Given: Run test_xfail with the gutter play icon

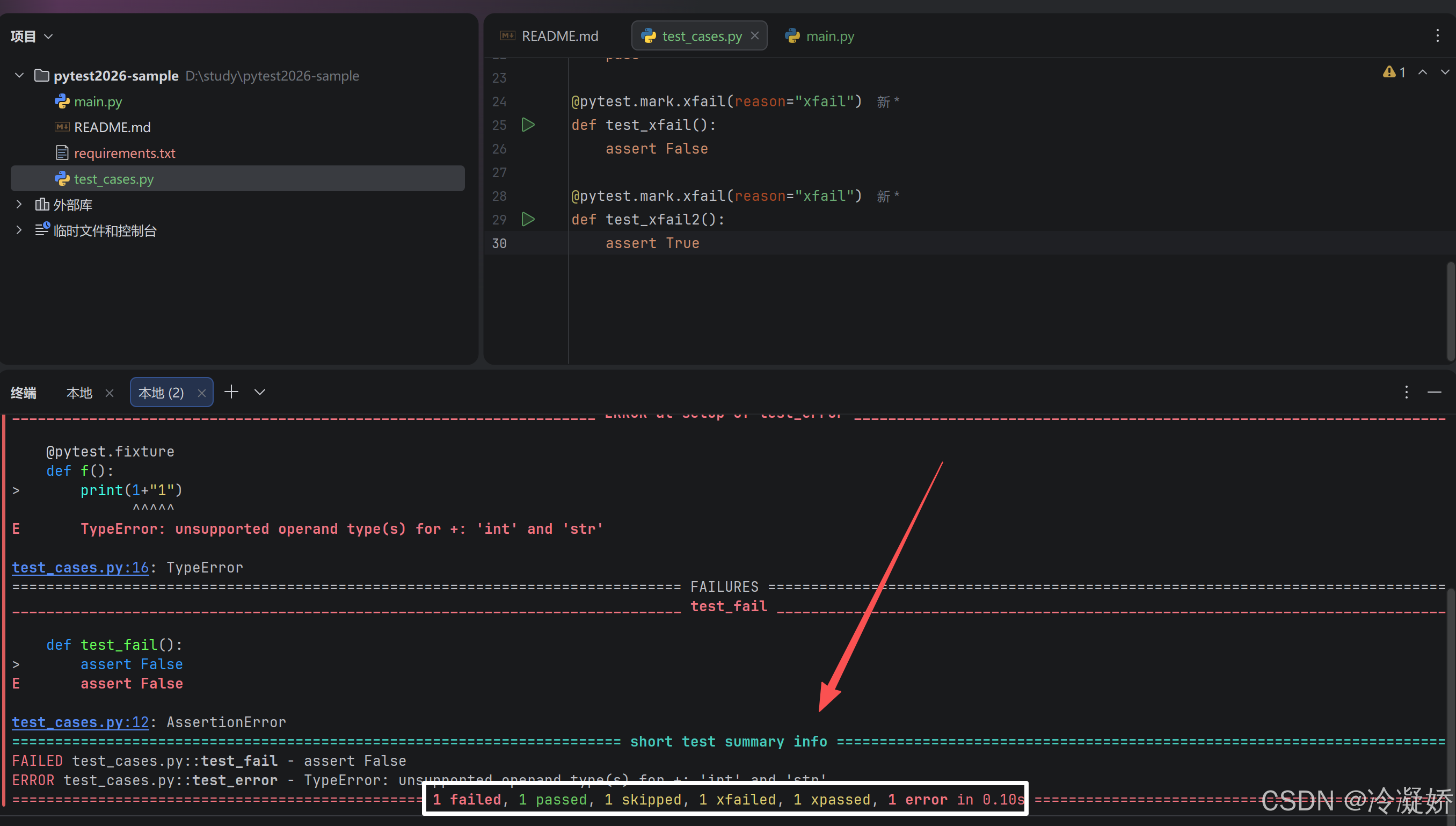Looking at the screenshot, I should coord(528,125).
